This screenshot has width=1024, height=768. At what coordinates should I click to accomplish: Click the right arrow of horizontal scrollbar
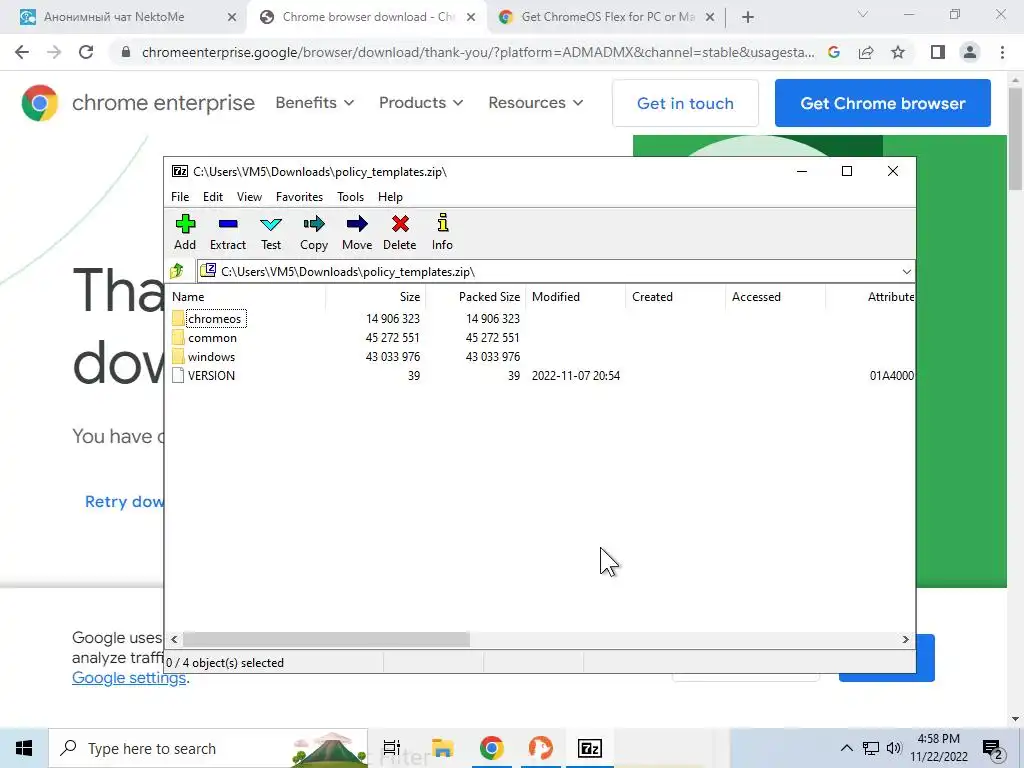pyautogui.click(x=905, y=639)
